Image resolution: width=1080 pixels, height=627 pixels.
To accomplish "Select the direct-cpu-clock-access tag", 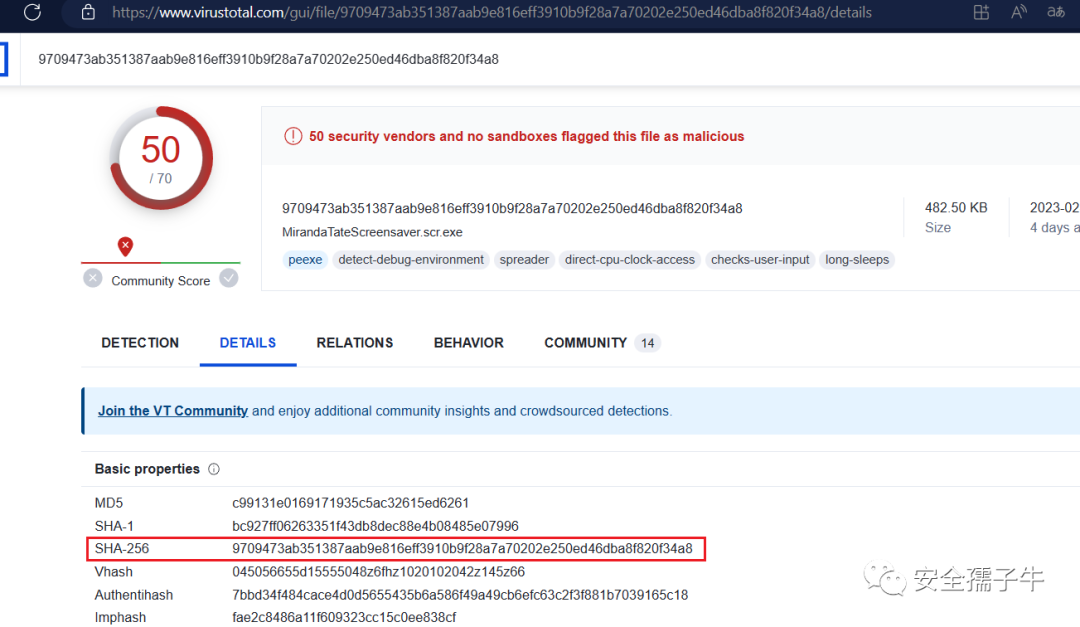I will point(630,260).
